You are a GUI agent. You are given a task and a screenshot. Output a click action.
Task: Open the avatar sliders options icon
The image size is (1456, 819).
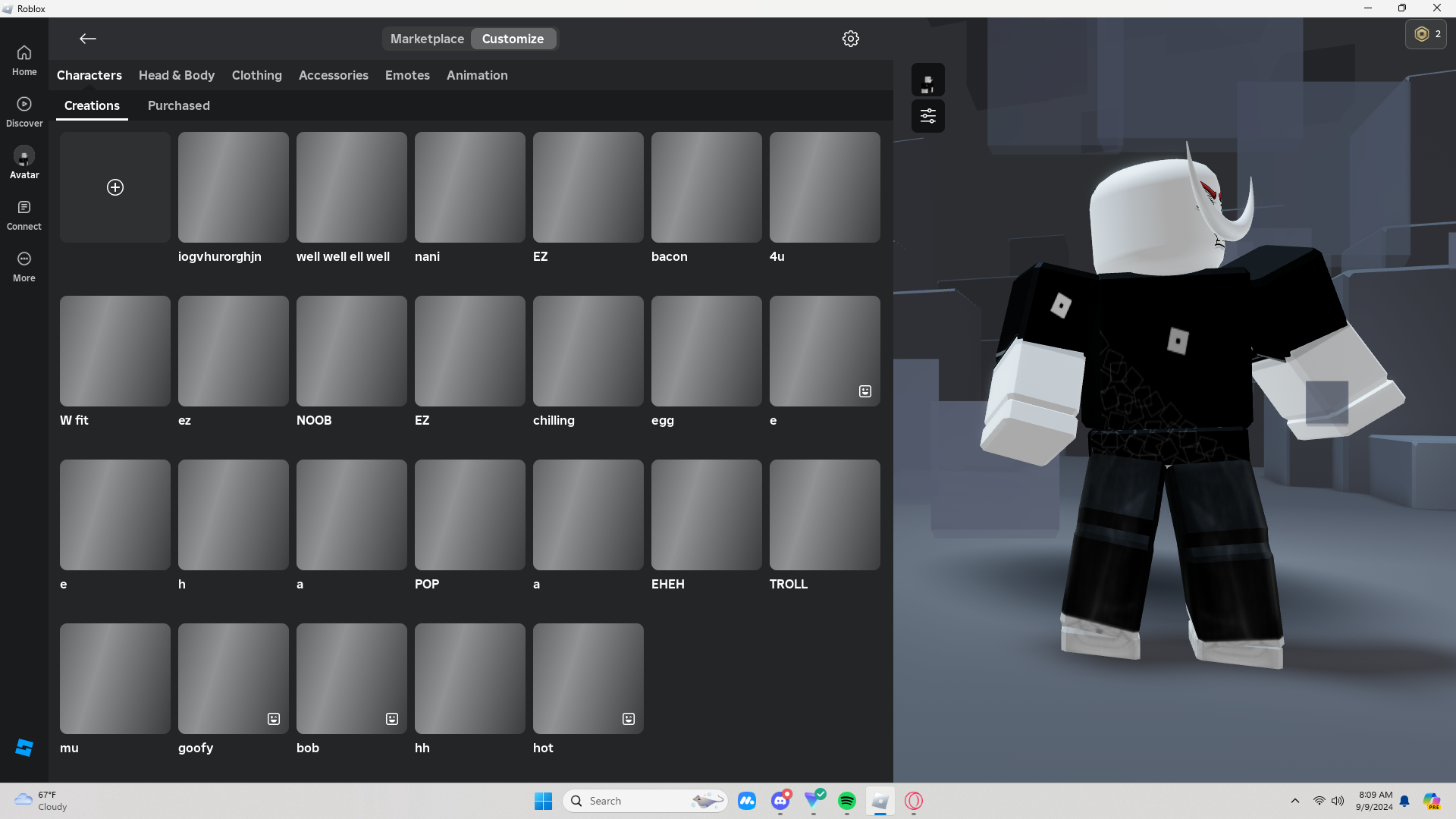coord(927,116)
